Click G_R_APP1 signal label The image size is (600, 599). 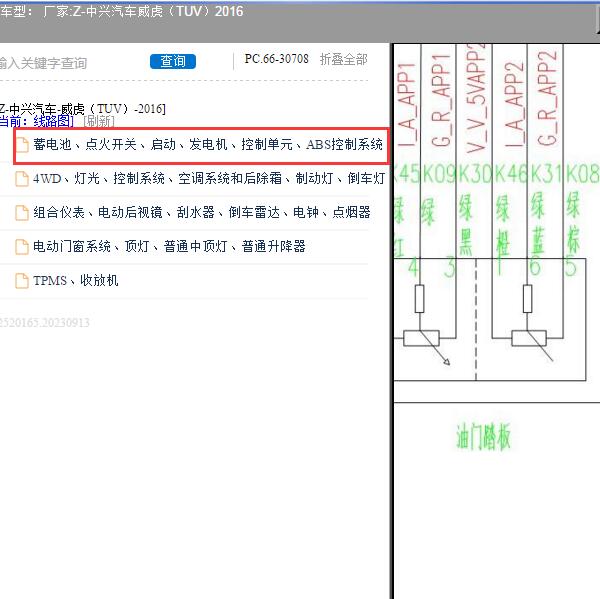click(441, 101)
